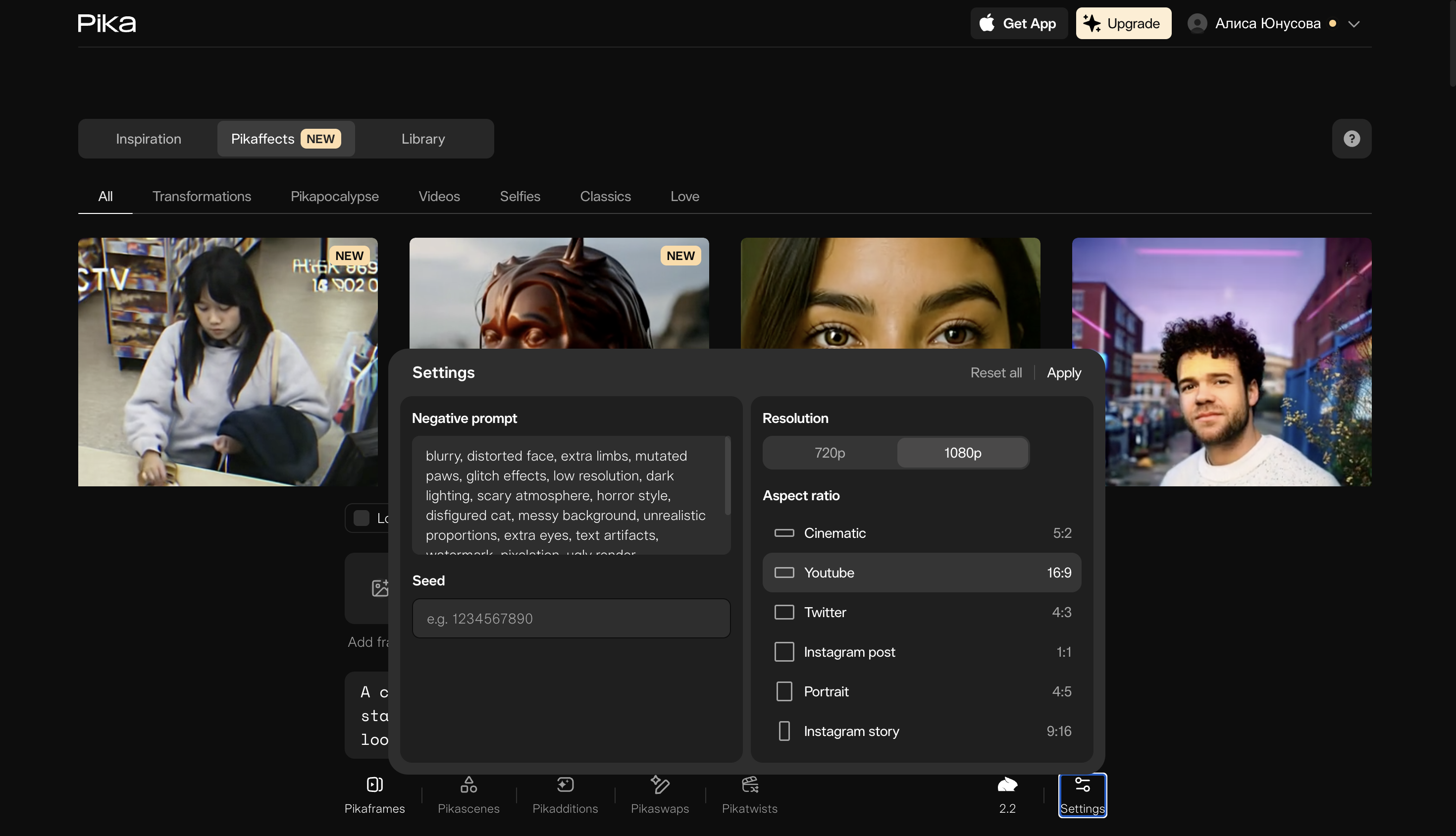Viewport: 1456px width, 836px height.
Task: Select the Selfies category
Action: [x=520, y=196]
